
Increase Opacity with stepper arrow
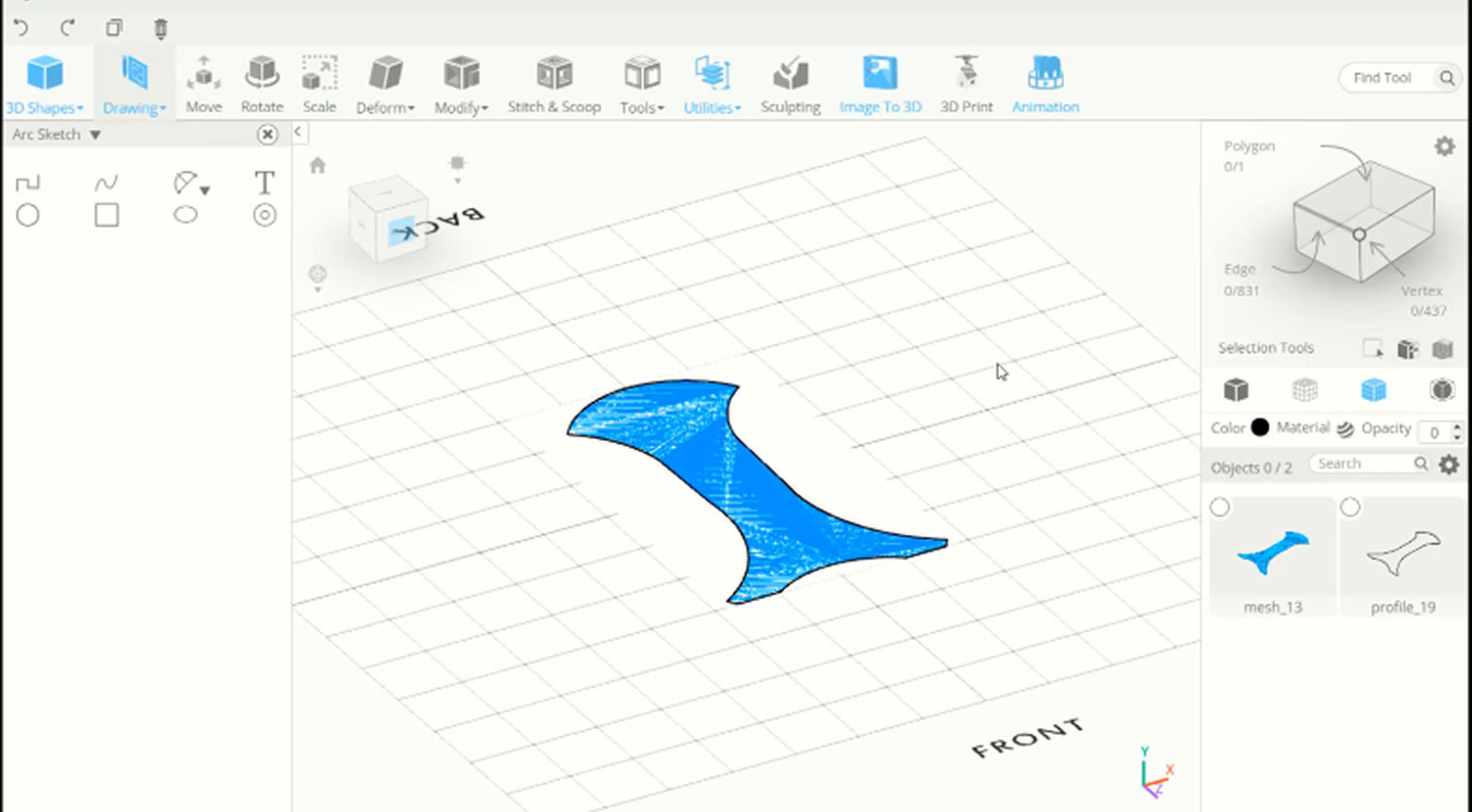pyautogui.click(x=1457, y=426)
